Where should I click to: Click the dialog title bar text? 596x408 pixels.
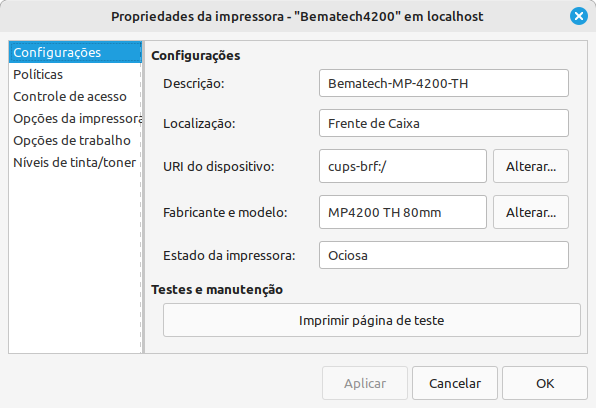coord(297,16)
